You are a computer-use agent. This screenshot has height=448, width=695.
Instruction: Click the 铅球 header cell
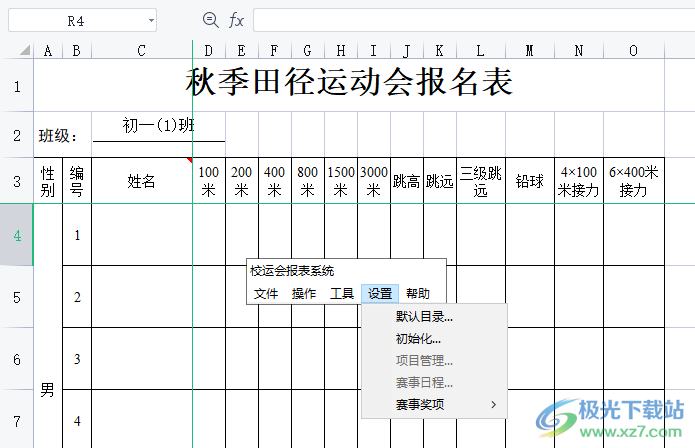tap(530, 181)
